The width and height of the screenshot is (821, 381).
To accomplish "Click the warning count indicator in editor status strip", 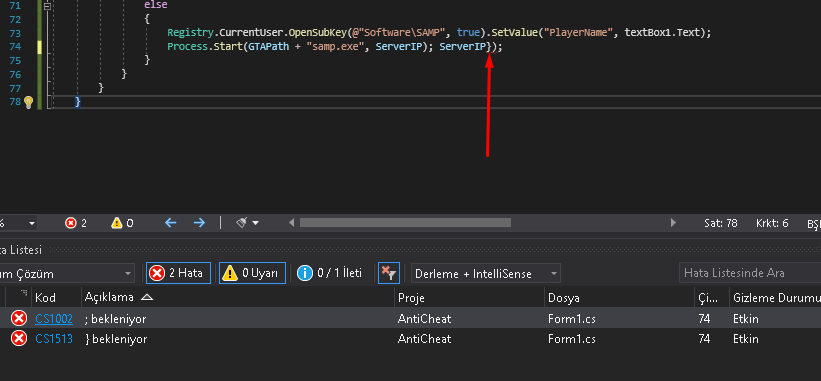I will tap(122, 223).
